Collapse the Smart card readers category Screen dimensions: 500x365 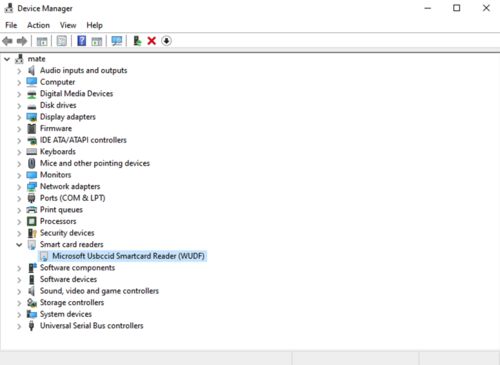coord(19,245)
